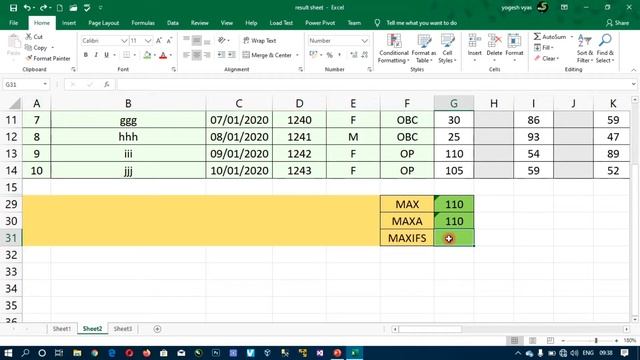Select the MAXIFS label cell
640x360 pixels.
(407, 238)
